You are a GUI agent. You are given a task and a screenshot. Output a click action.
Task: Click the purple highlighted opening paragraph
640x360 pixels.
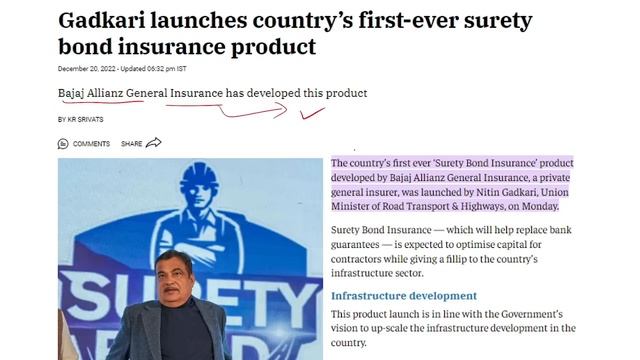[x=452, y=184]
